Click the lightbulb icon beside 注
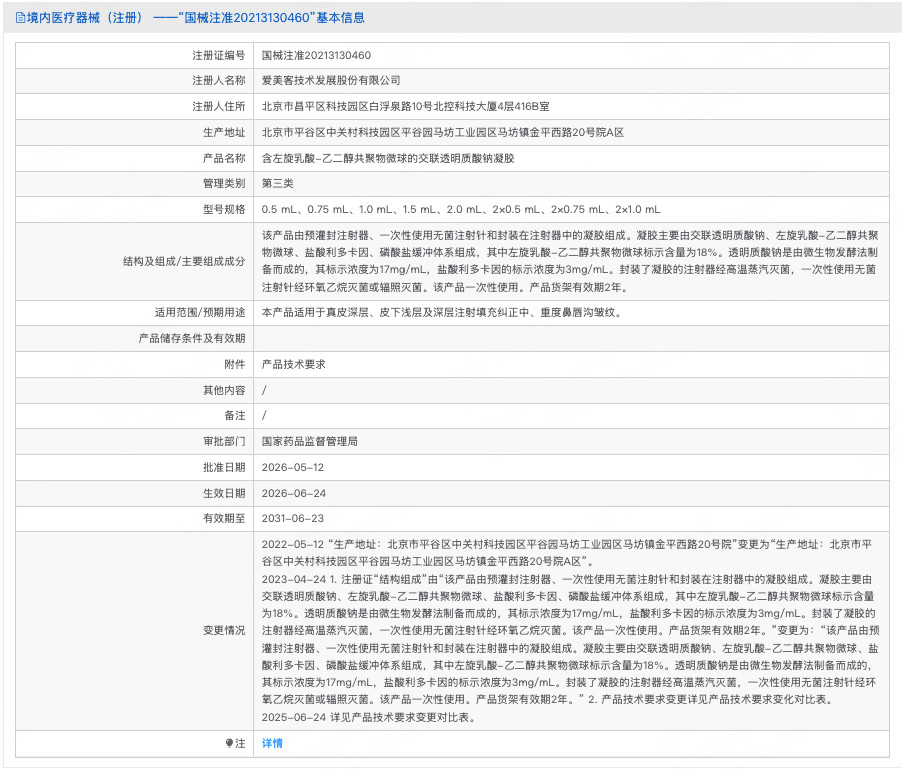This screenshot has height=770, width=902. click(x=230, y=744)
